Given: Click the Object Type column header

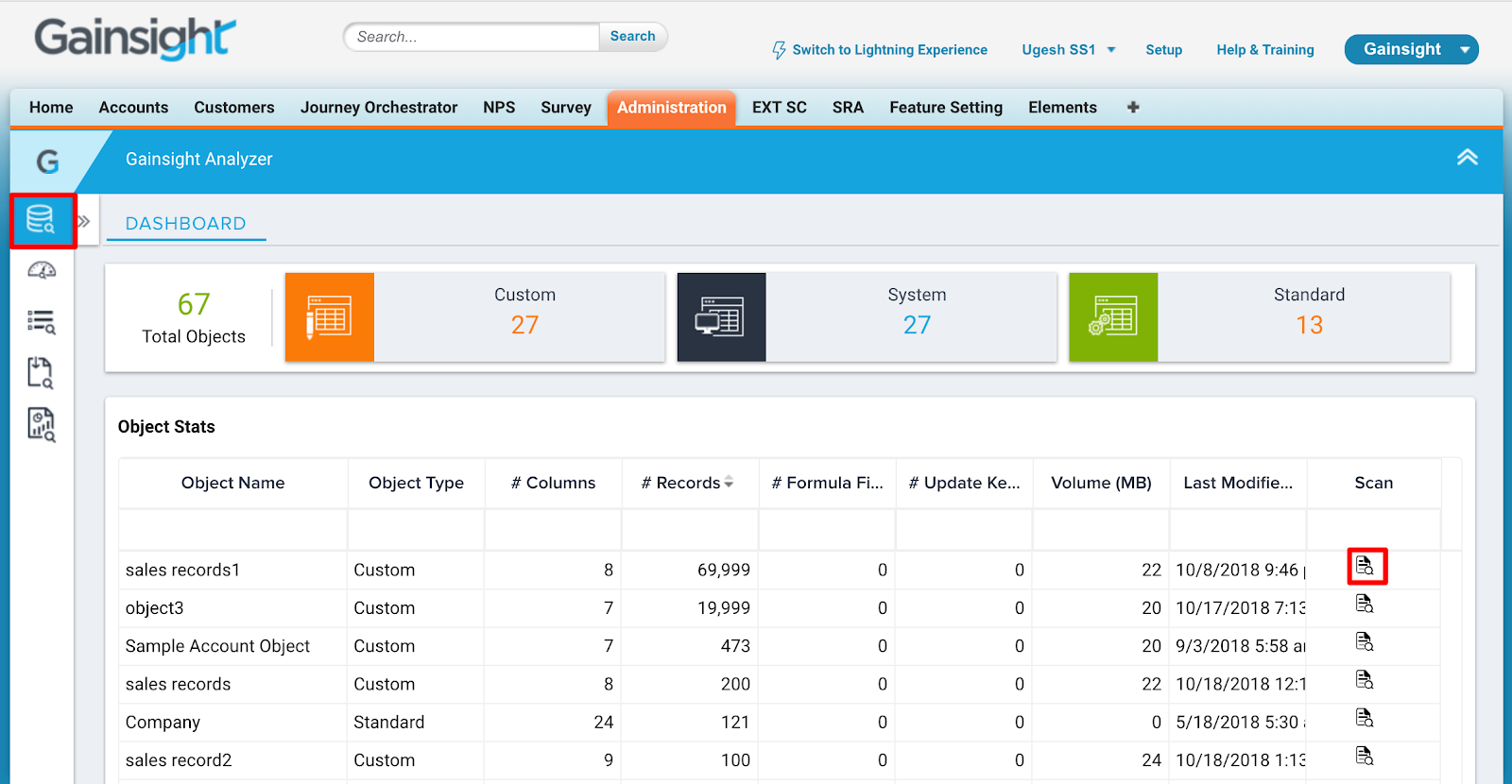Looking at the screenshot, I should point(416,483).
